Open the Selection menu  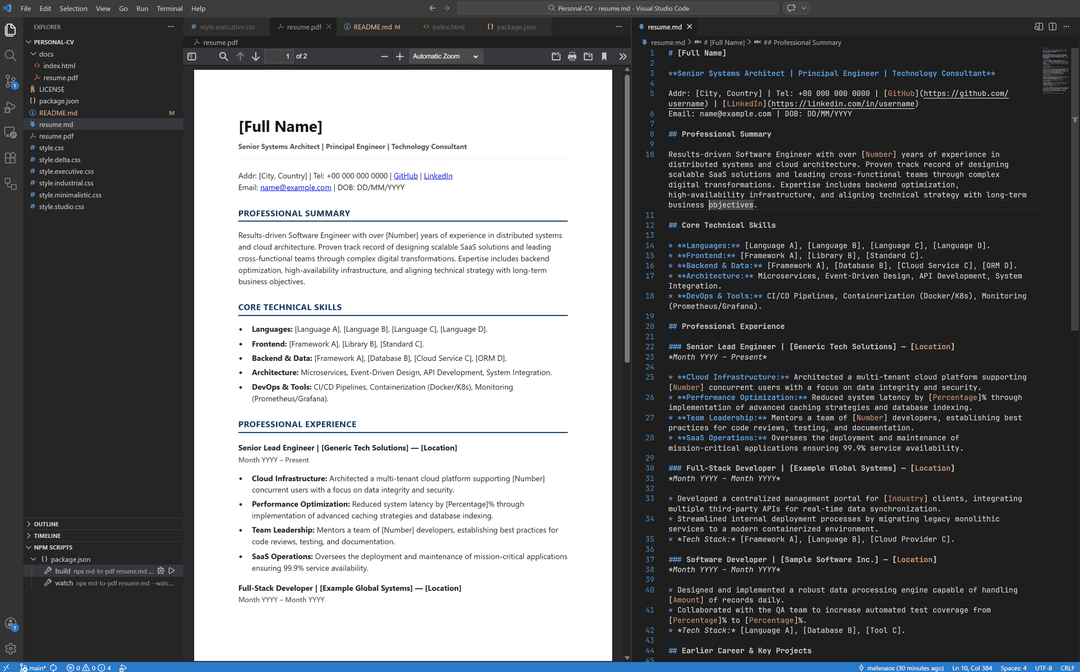click(71, 7)
